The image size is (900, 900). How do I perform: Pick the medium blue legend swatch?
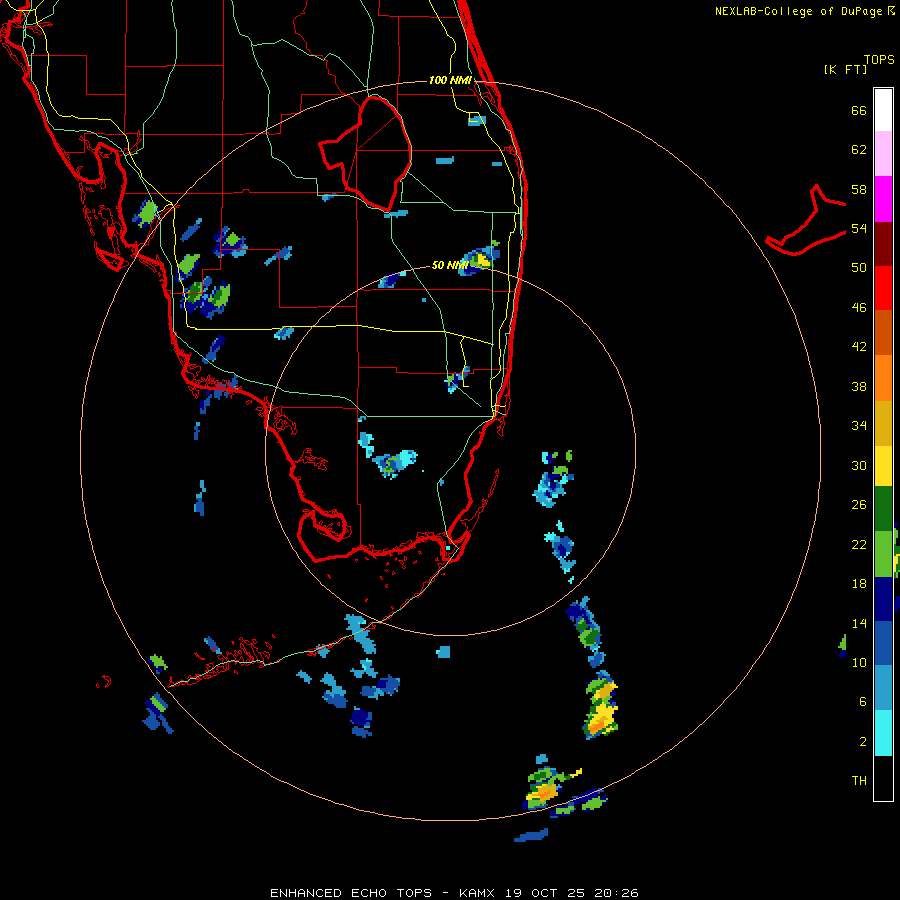coord(883,643)
